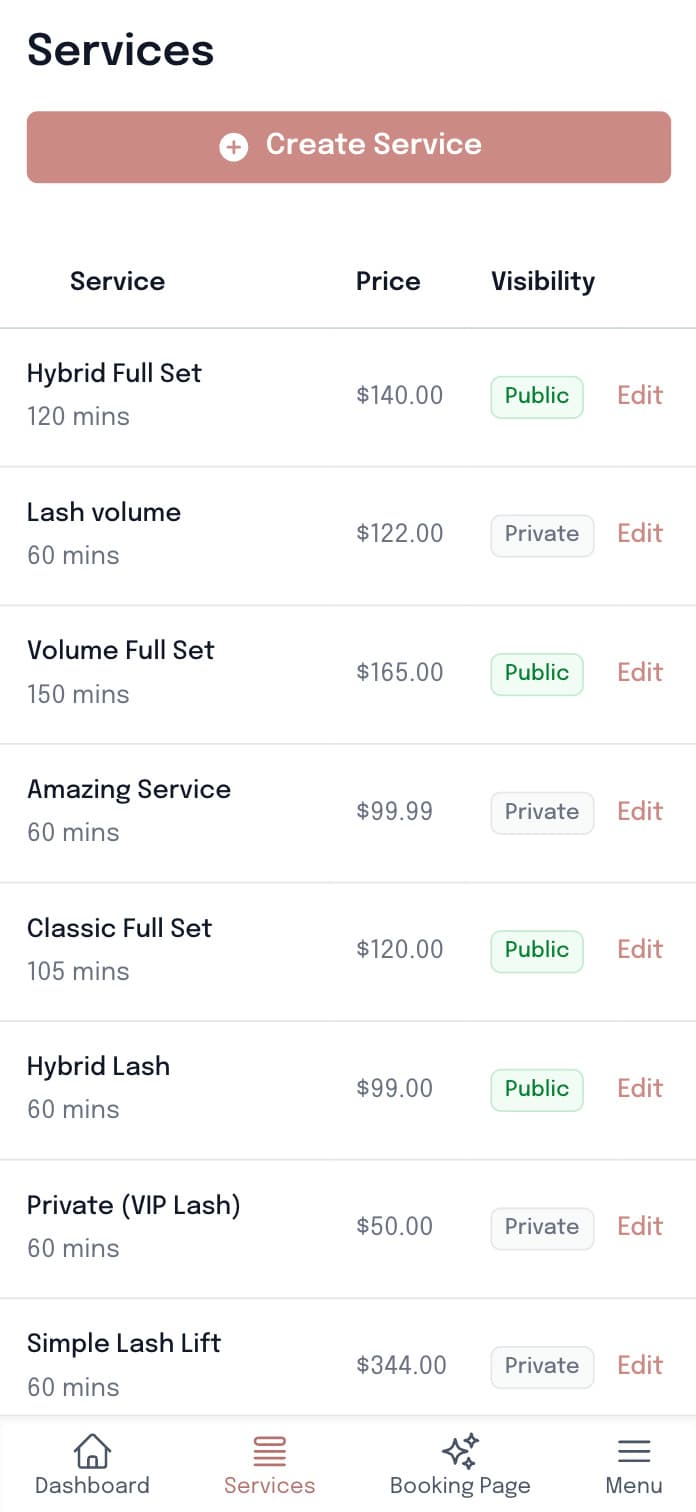696x1512 pixels.
Task: Select the Services list icon in bottom navigation
Action: point(269,1448)
